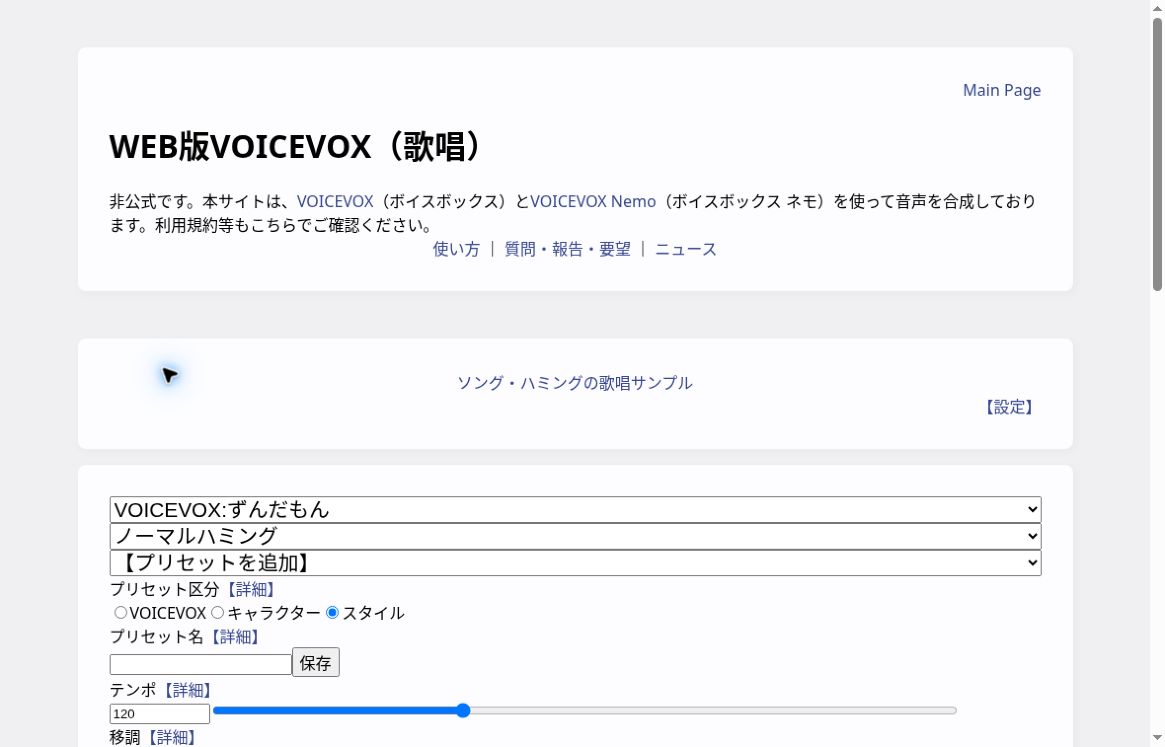Show 詳細 for 移調
Image resolution: width=1165 pixels, height=747 pixels.
coord(172,737)
